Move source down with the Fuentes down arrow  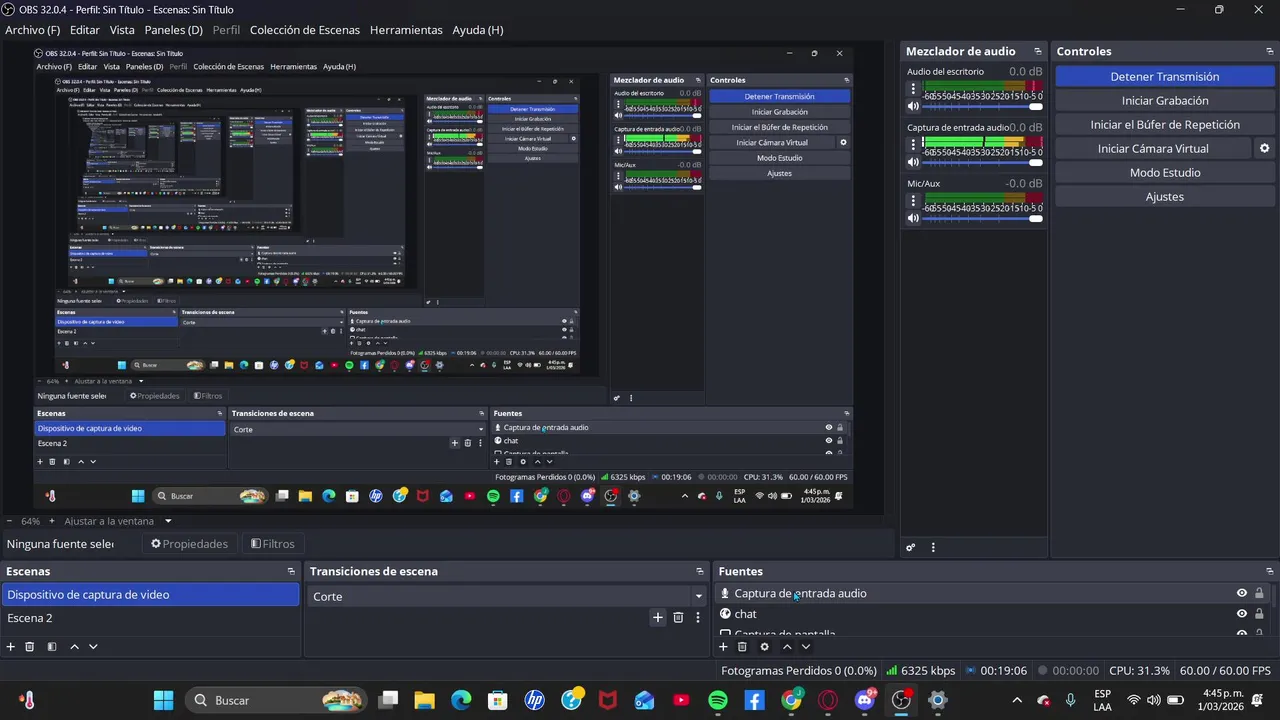pyautogui.click(x=806, y=647)
